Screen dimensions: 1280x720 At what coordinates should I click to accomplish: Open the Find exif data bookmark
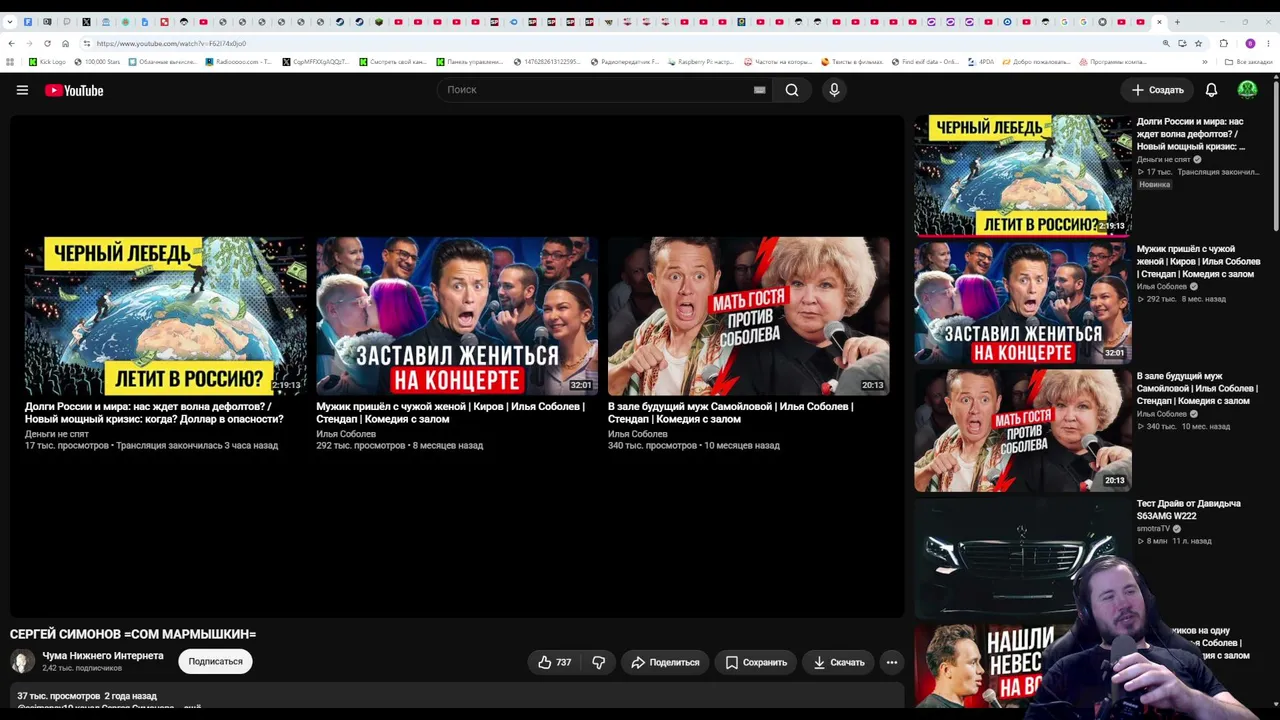(925, 62)
